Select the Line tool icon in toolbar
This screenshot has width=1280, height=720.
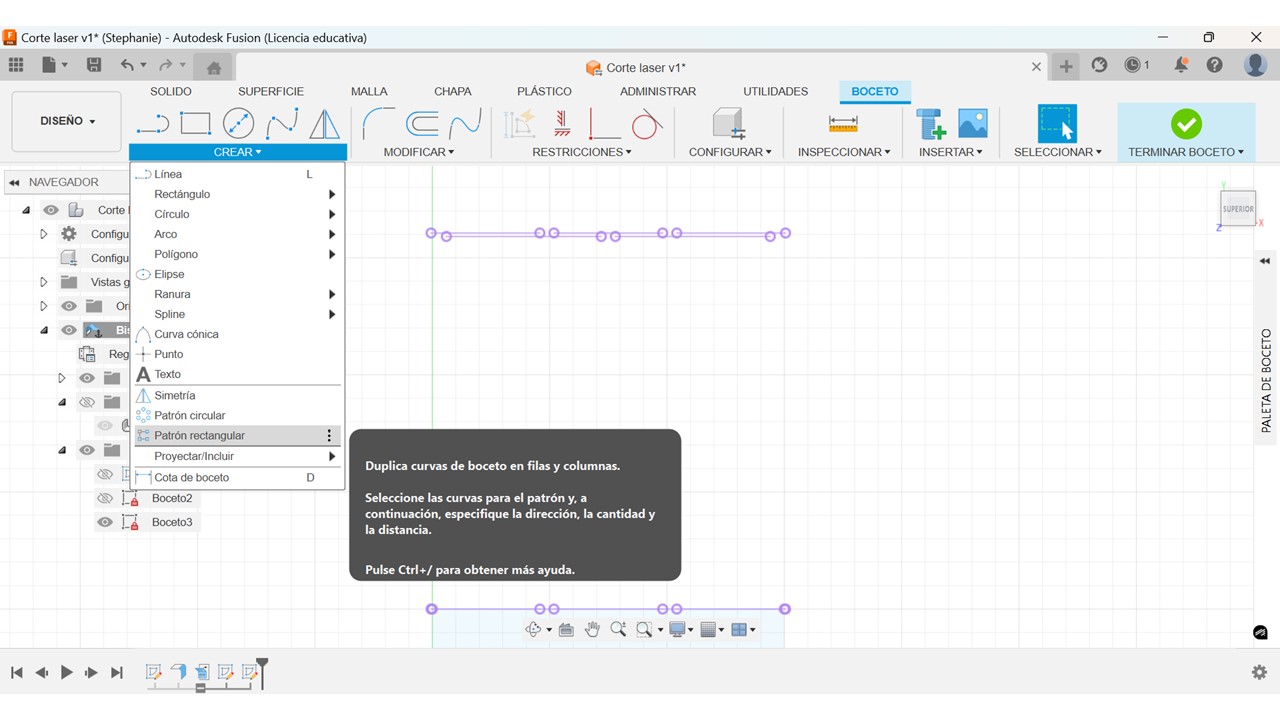pos(152,124)
